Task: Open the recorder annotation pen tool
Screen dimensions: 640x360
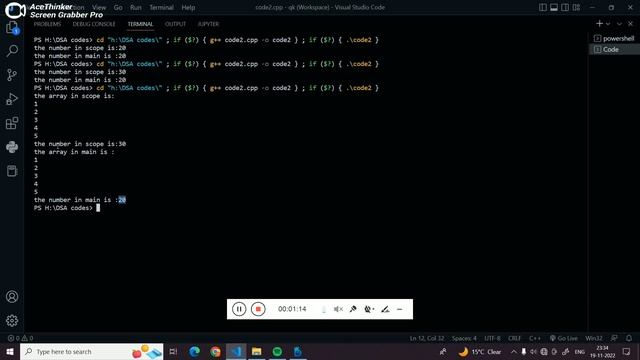Action: (385, 309)
